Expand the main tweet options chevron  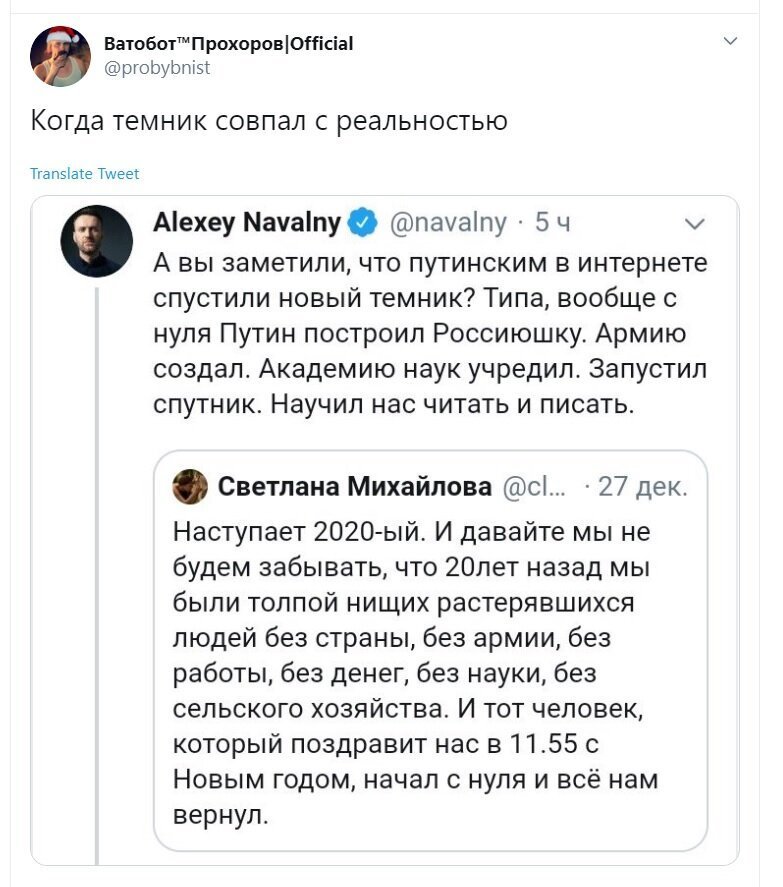pos(730,41)
